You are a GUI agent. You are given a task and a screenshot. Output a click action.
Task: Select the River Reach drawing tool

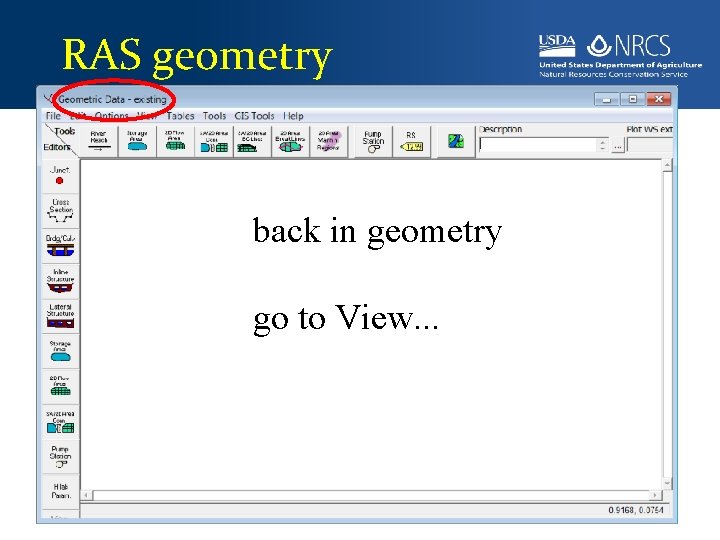click(99, 141)
